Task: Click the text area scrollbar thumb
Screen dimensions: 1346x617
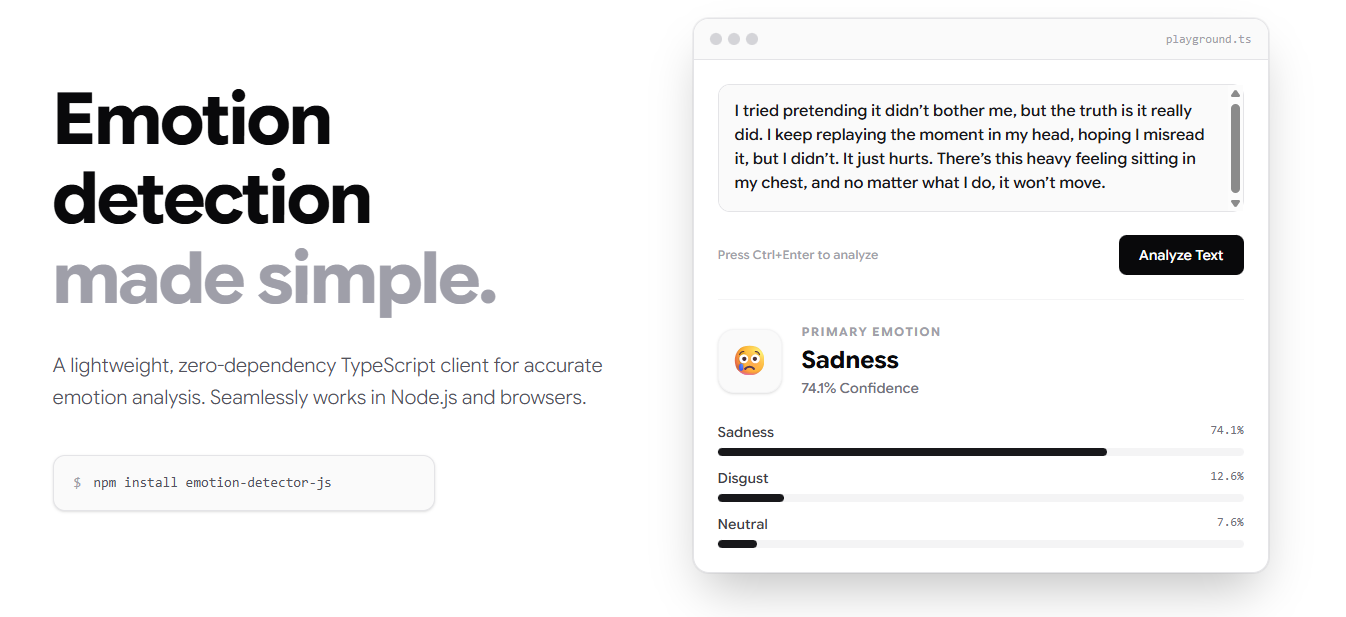Action: [1235, 147]
